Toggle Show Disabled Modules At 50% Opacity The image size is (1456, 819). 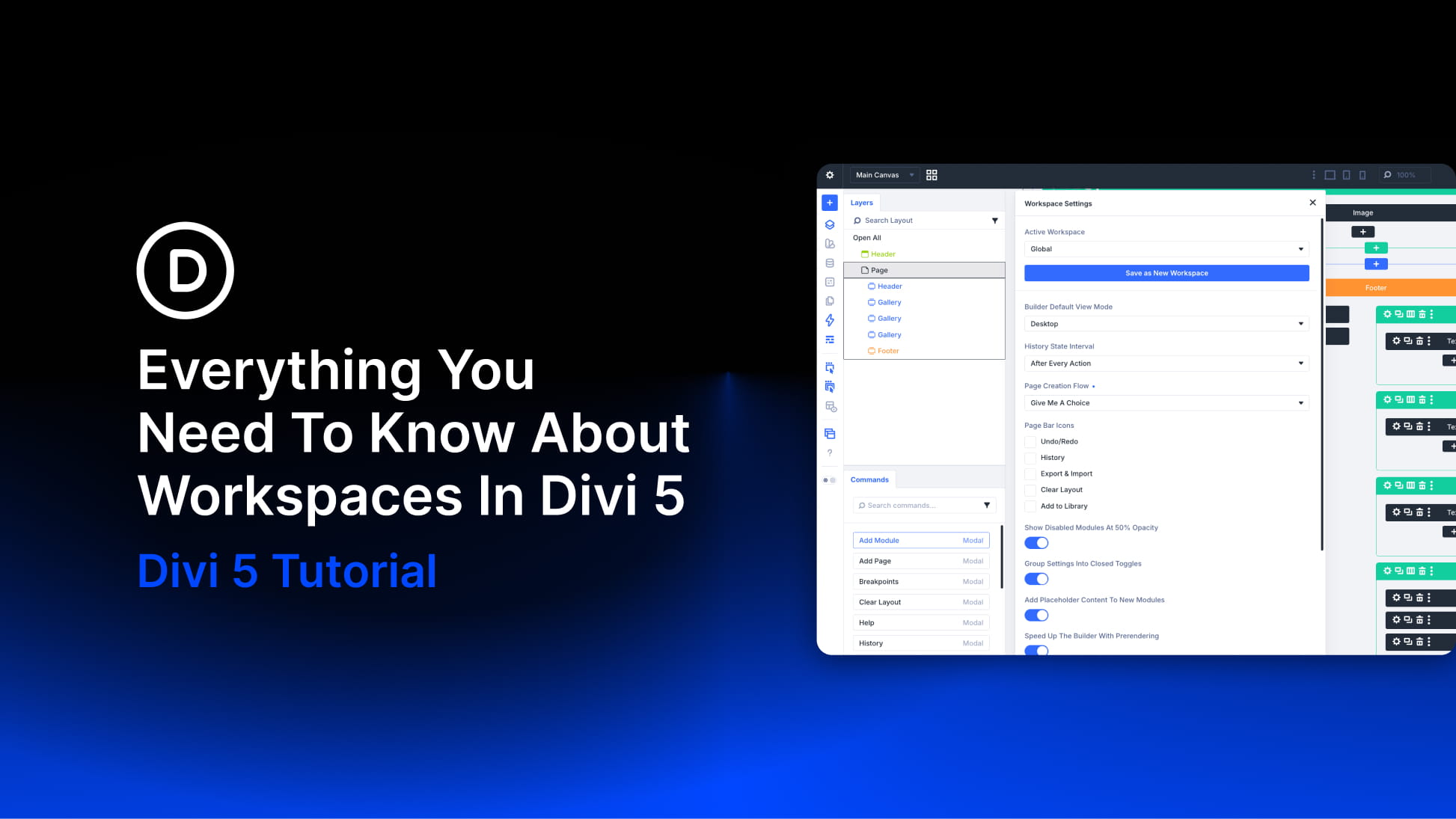[x=1036, y=543]
